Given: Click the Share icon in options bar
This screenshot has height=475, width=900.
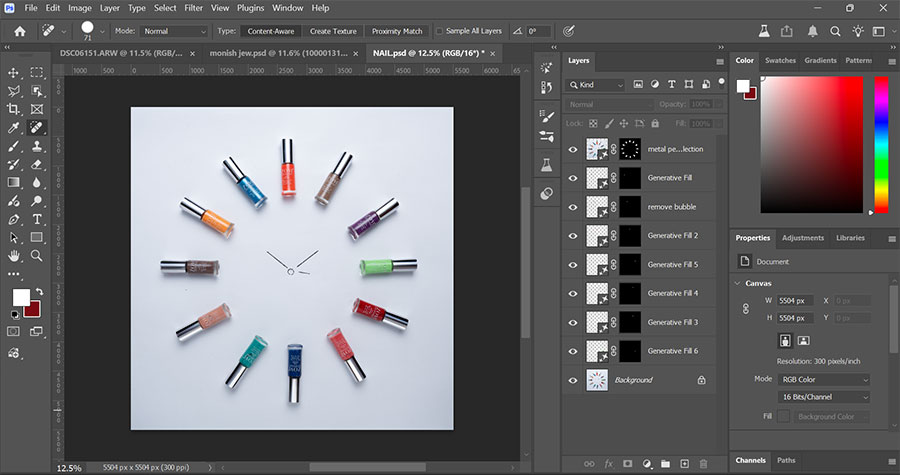Looking at the screenshot, I should point(786,32).
